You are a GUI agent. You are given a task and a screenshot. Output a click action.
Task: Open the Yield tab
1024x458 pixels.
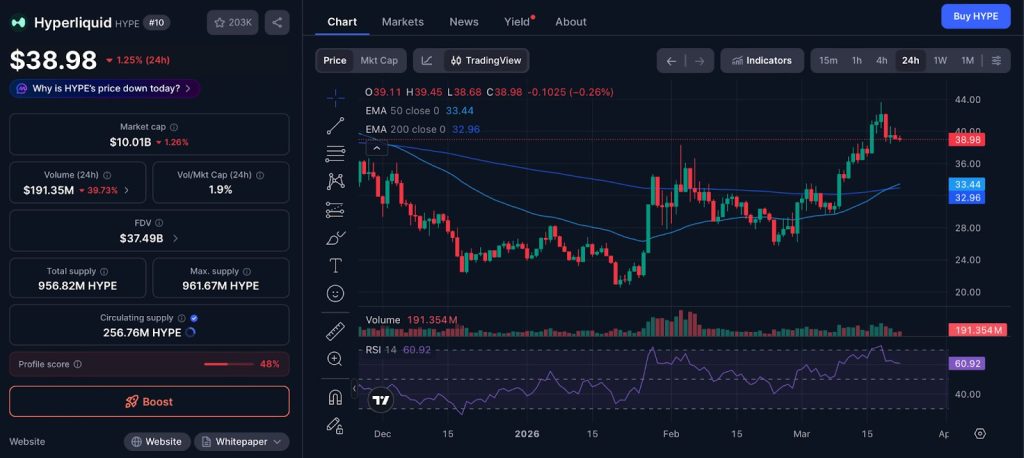tap(517, 22)
